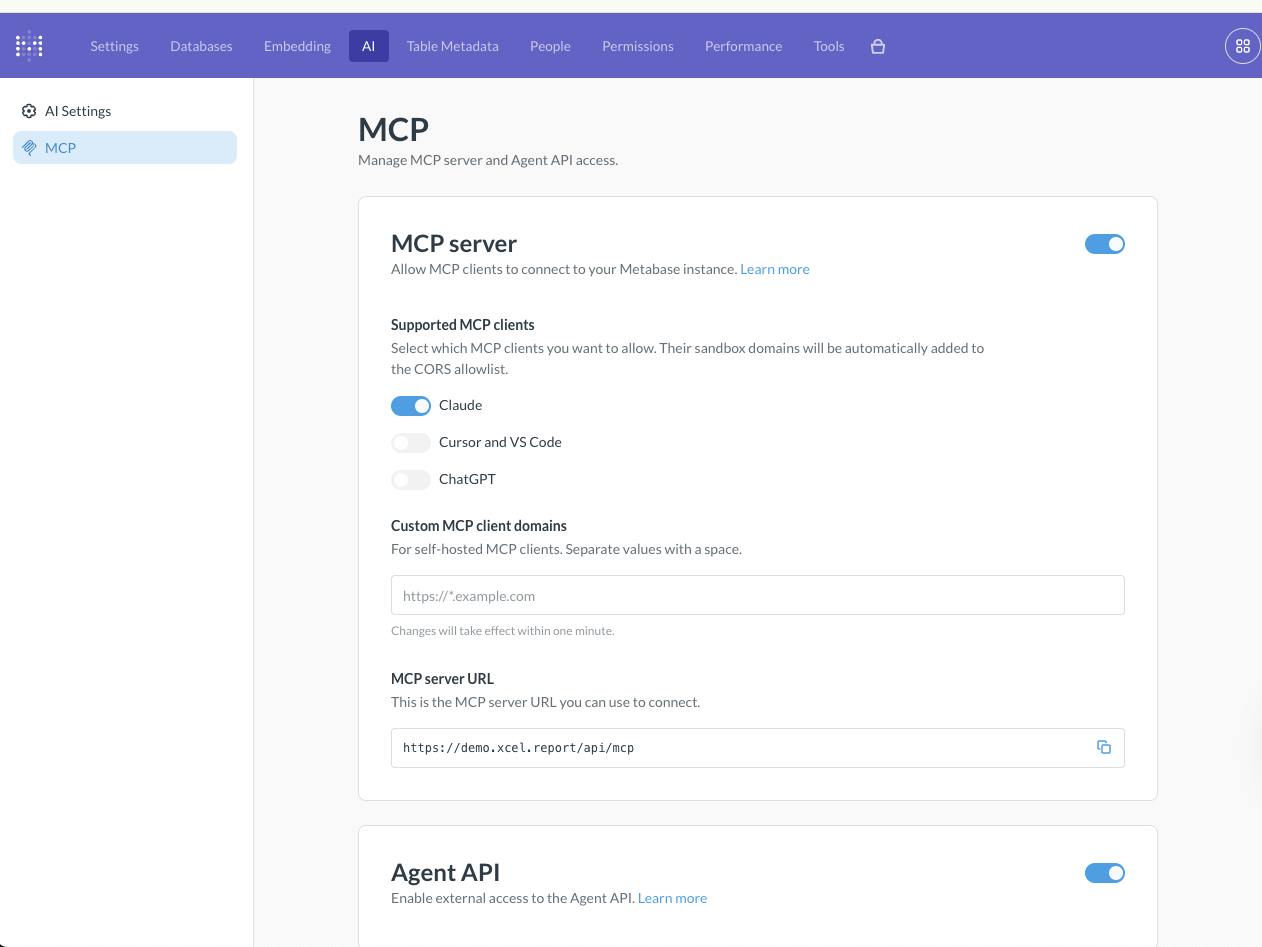Disable the Claude client toggle
Screen dimensions: 1262x947
point(411,405)
